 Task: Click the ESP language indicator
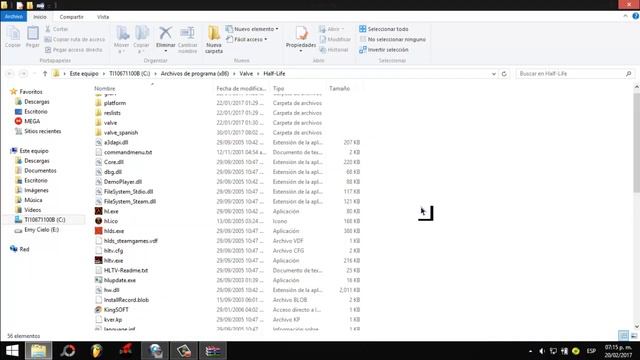[591, 351]
